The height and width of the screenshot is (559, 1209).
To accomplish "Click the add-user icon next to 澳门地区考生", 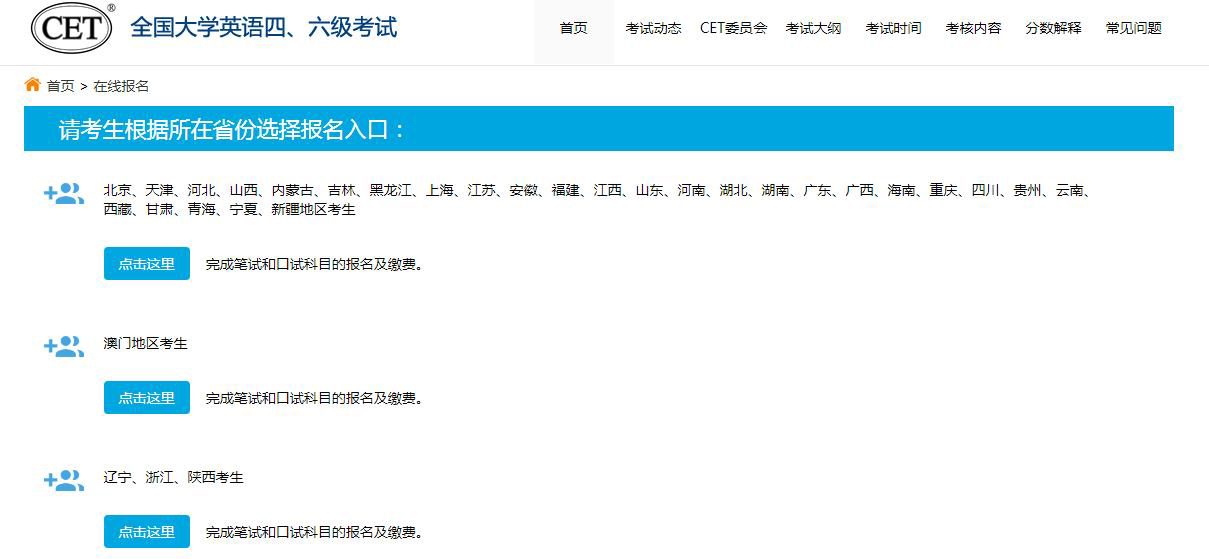I will [x=64, y=347].
